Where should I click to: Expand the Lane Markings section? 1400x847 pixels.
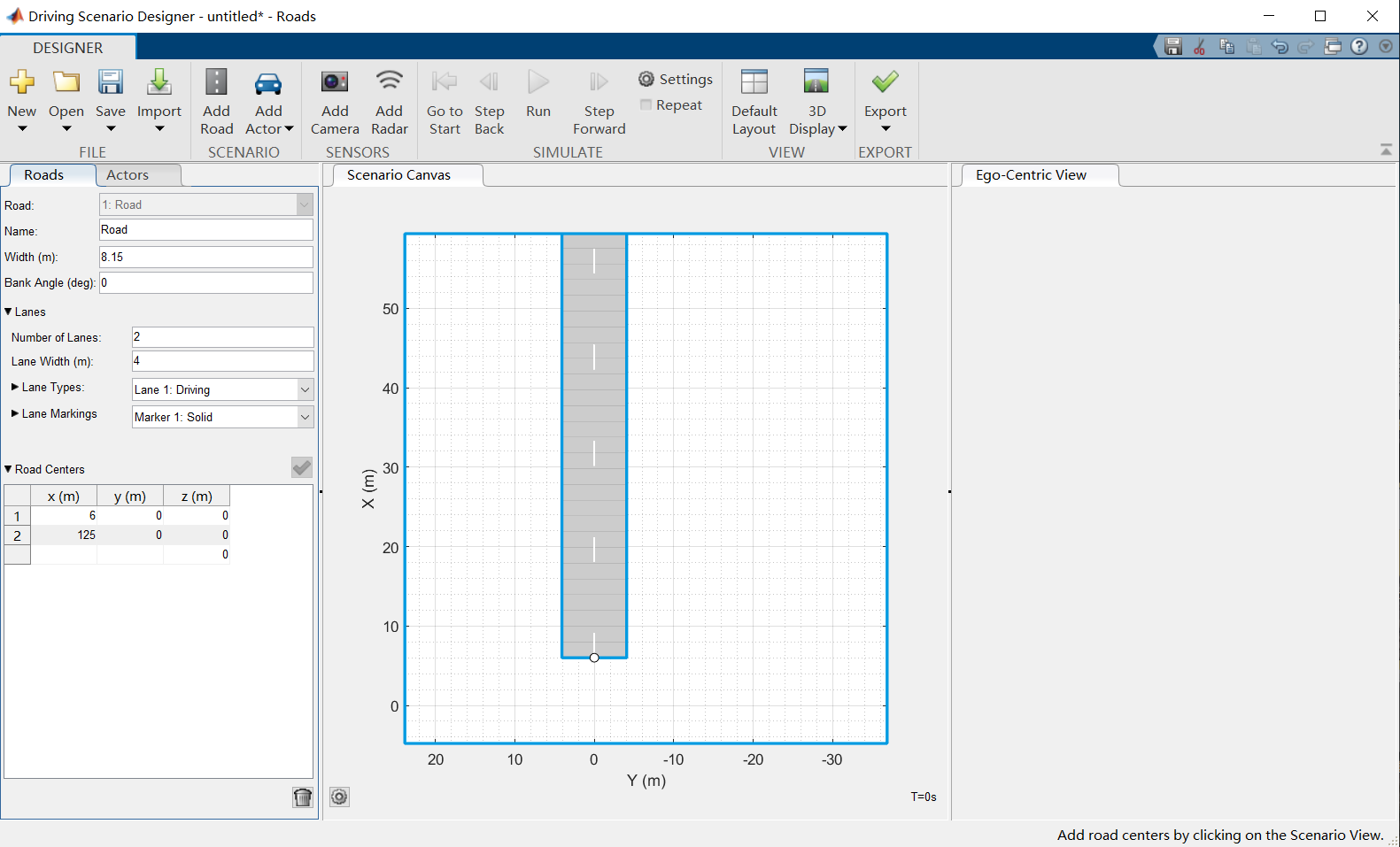(15, 414)
